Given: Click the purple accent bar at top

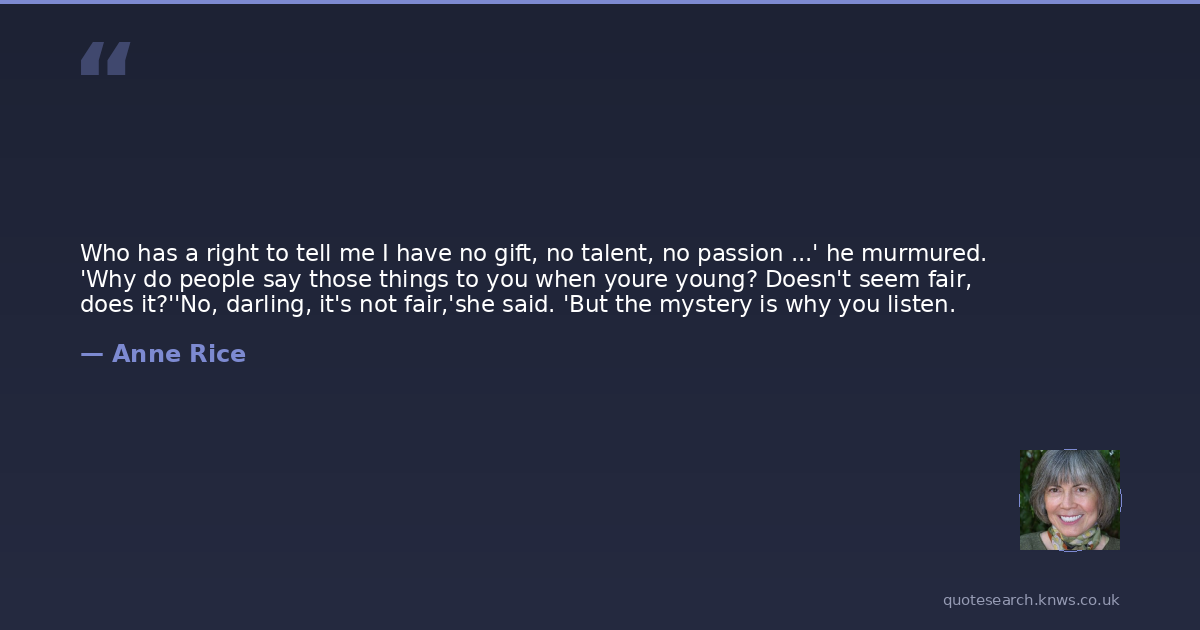Looking at the screenshot, I should coord(600,2).
